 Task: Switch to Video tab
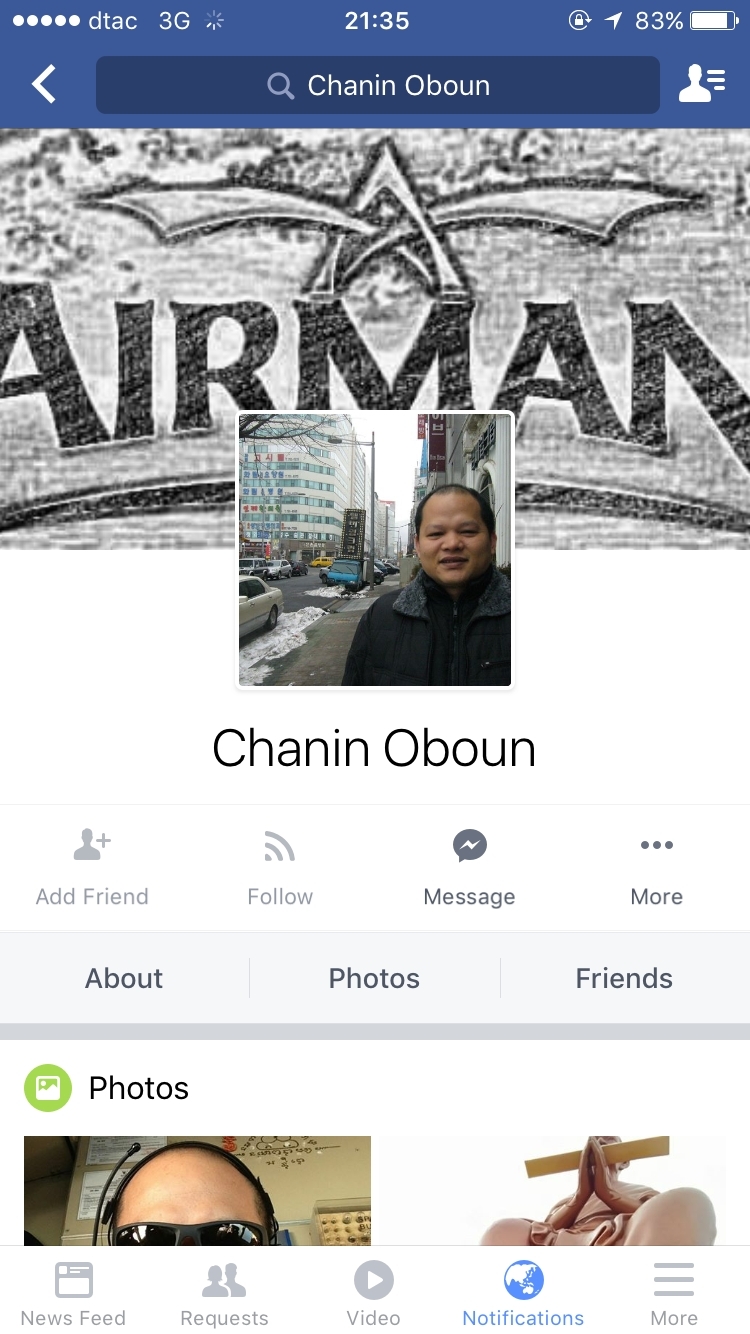(x=374, y=1295)
